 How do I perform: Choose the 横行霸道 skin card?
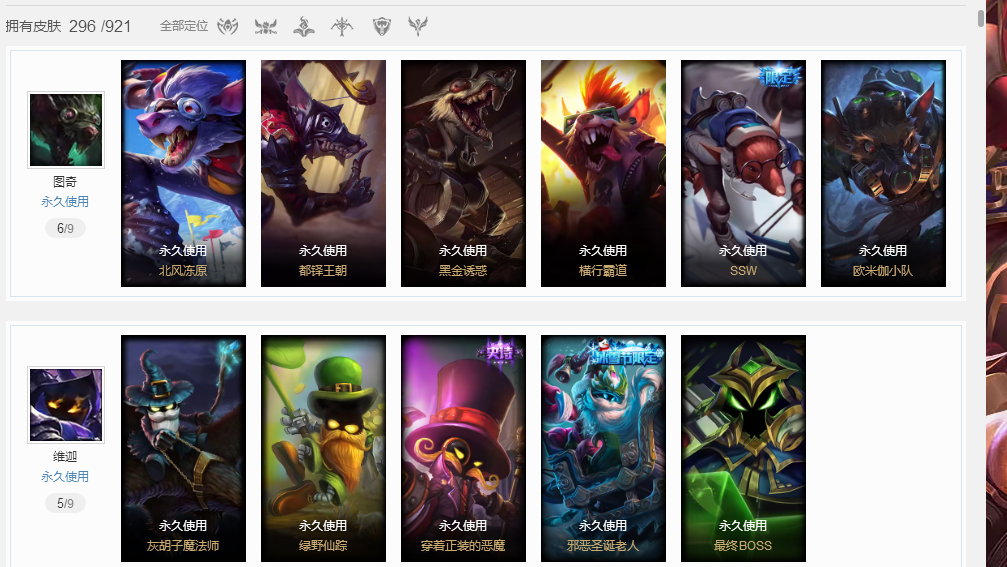tap(604, 173)
